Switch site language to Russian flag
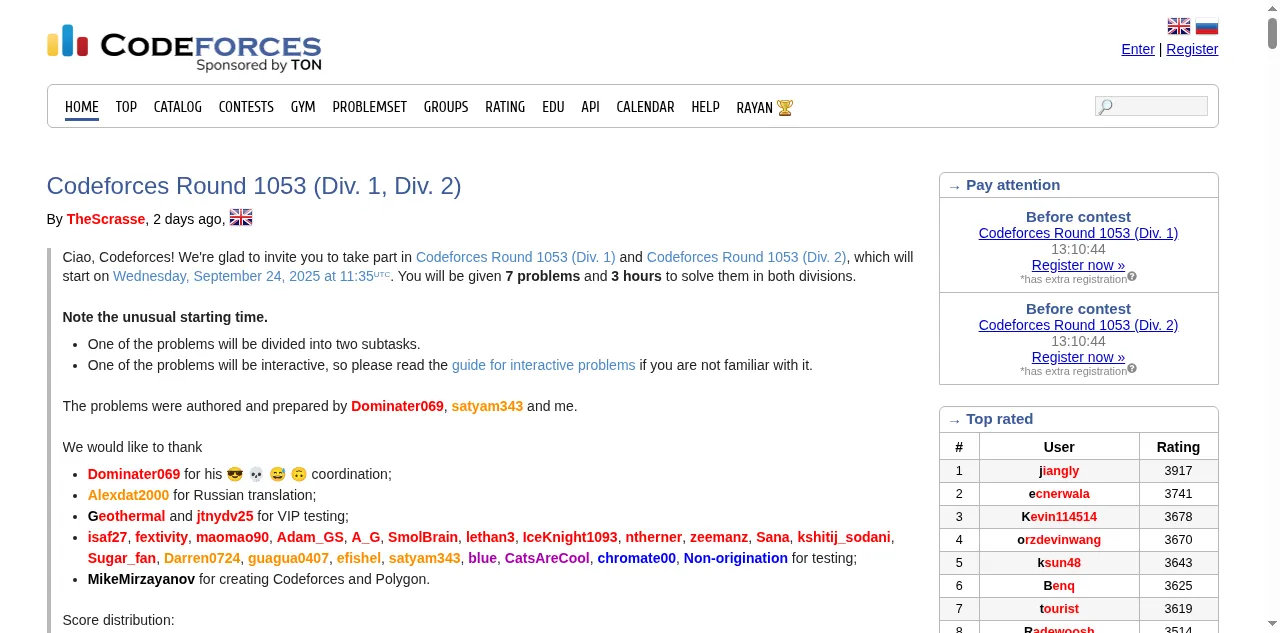The width and height of the screenshot is (1280, 633). (1207, 27)
